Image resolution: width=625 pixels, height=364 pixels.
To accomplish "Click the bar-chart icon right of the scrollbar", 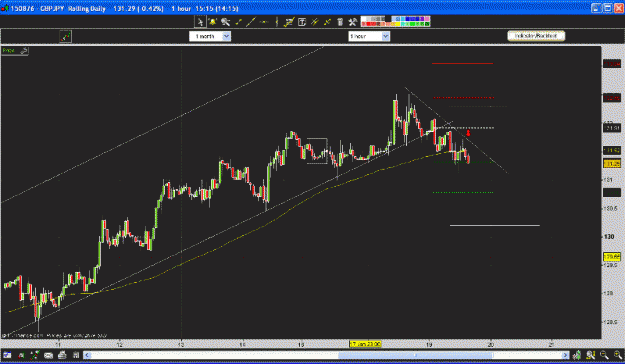I will point(576,355).
